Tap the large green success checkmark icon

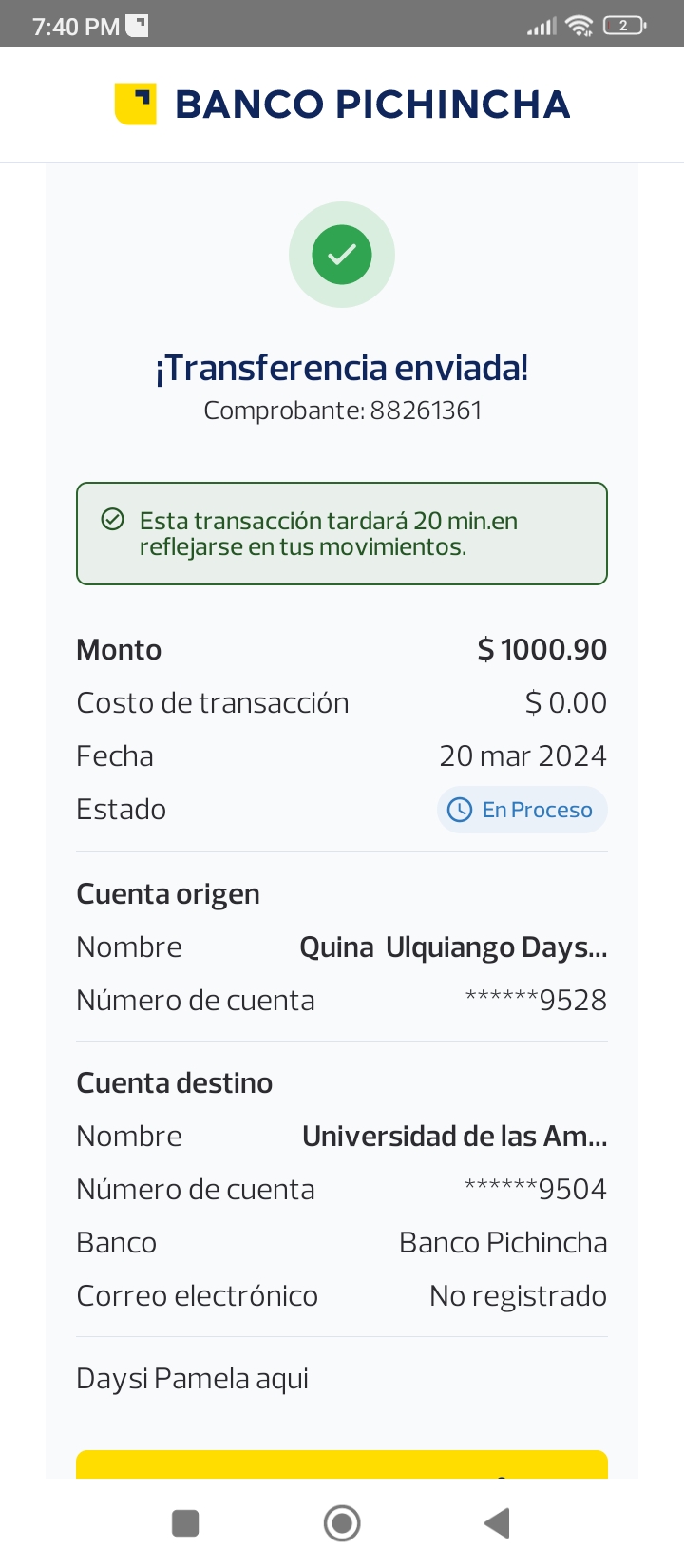tap(342, 255)
